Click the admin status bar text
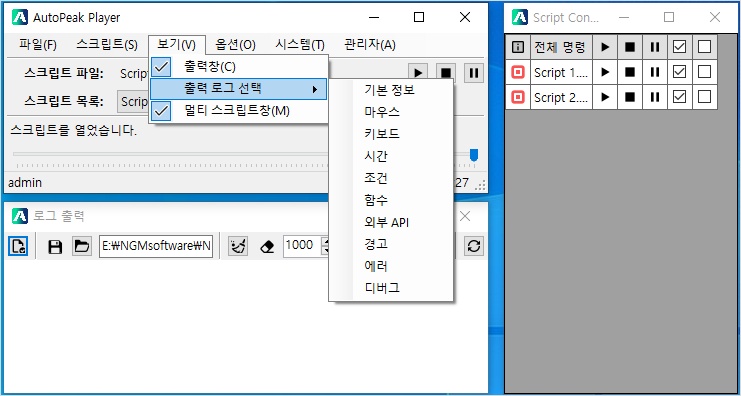The image size is (741, 396). click(x=25, y=182)
